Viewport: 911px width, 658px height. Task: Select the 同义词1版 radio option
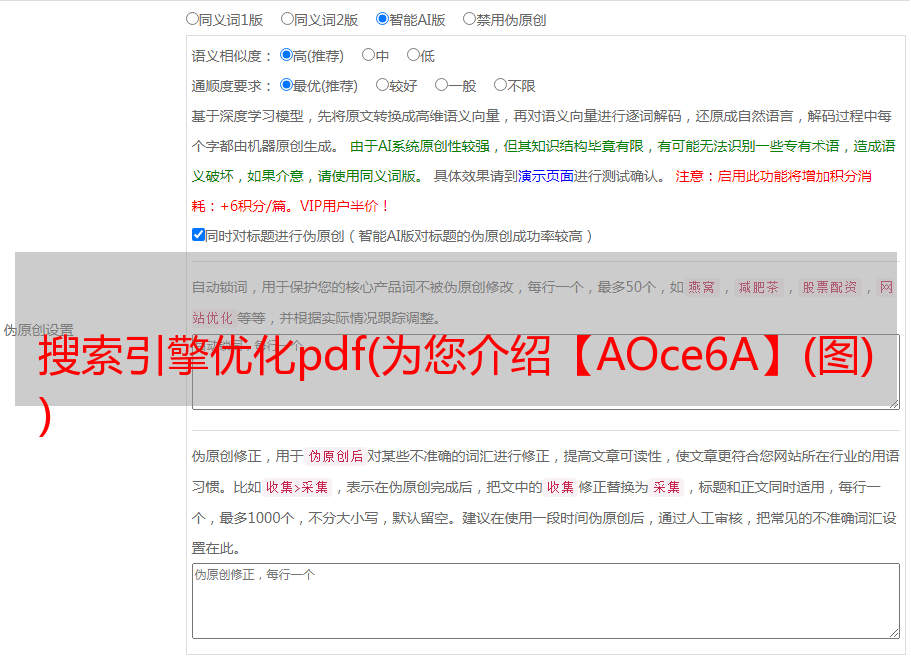pyautogui.click(x=192, y=19)
